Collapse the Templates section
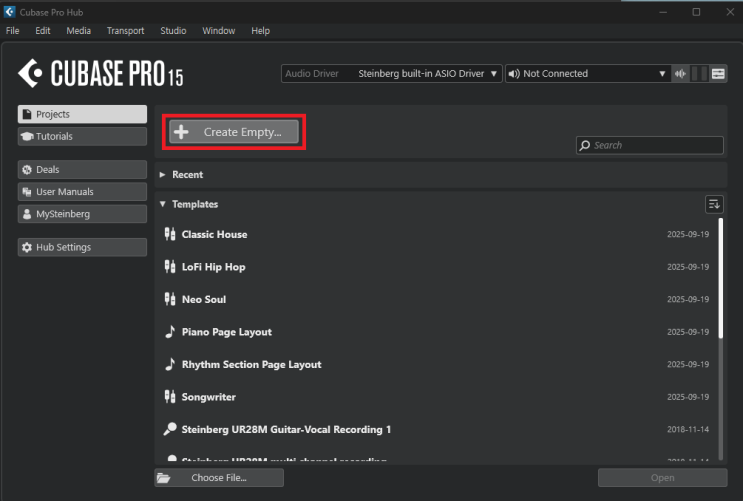Viewport: 743px width, 501px height. (163, 204)
